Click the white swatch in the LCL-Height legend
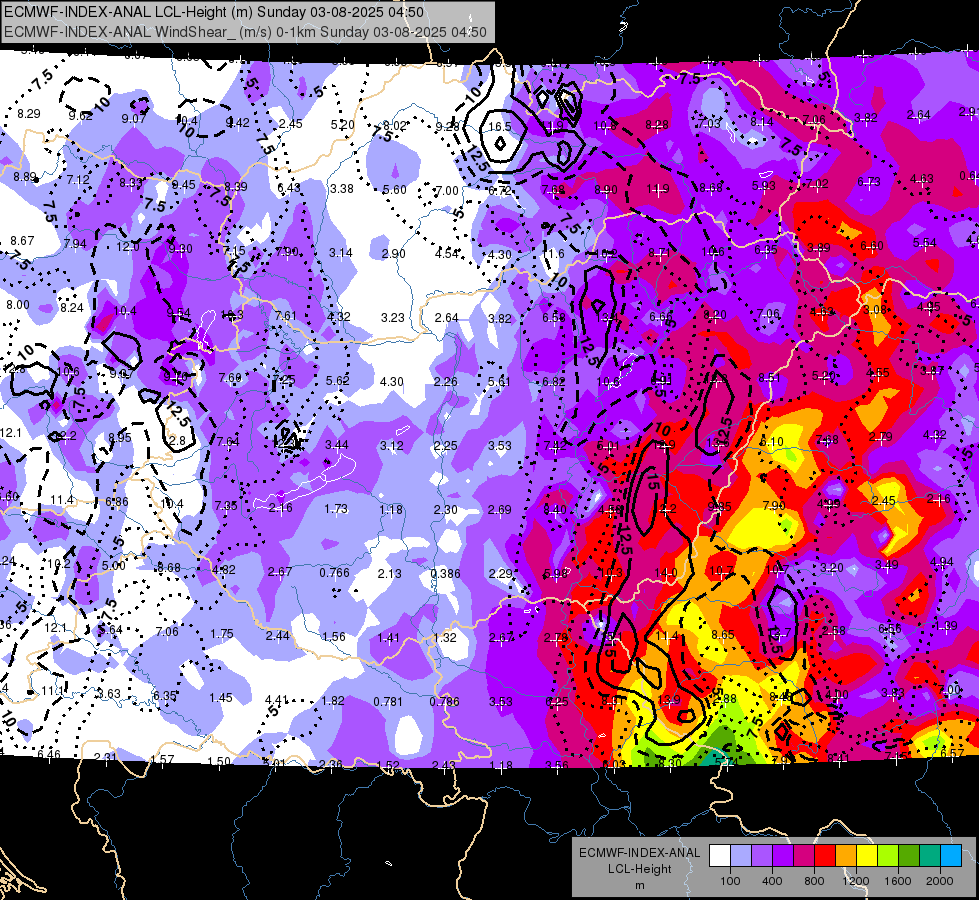The height and width of the screenshot is (900, 979). [720, 856]
